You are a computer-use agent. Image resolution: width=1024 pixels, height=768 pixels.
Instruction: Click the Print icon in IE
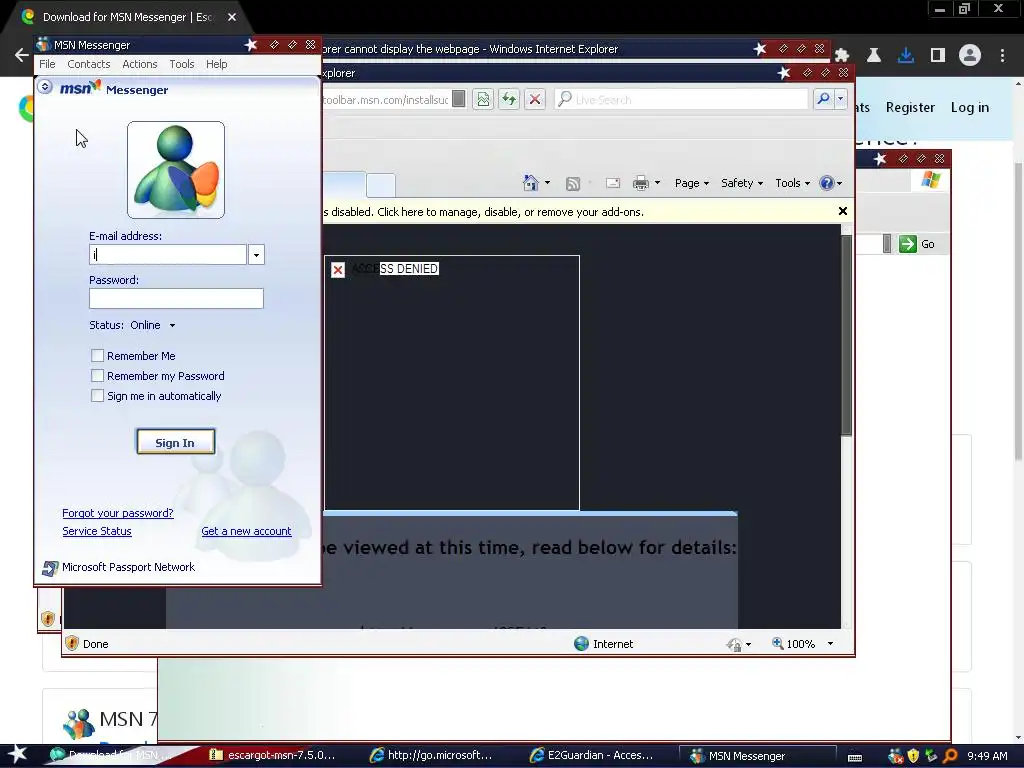641,183
